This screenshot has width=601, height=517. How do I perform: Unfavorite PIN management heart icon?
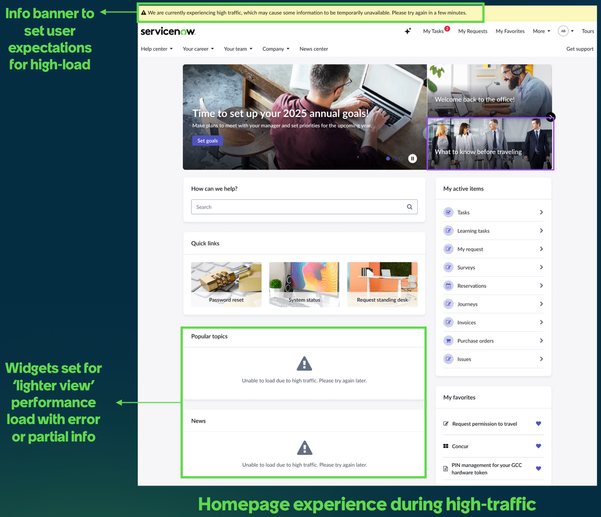click(x=539, y=468)
